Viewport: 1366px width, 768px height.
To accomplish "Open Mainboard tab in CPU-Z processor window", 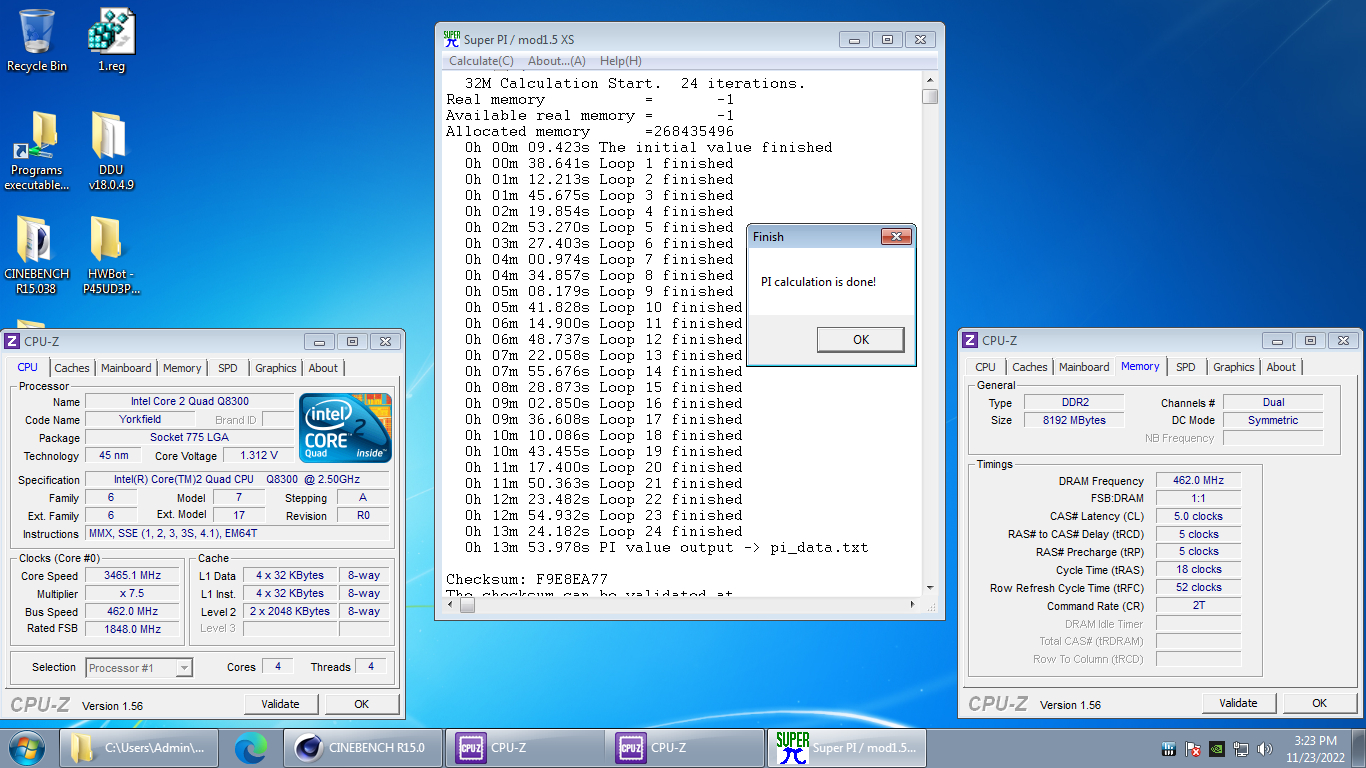I will click(126, 368).
